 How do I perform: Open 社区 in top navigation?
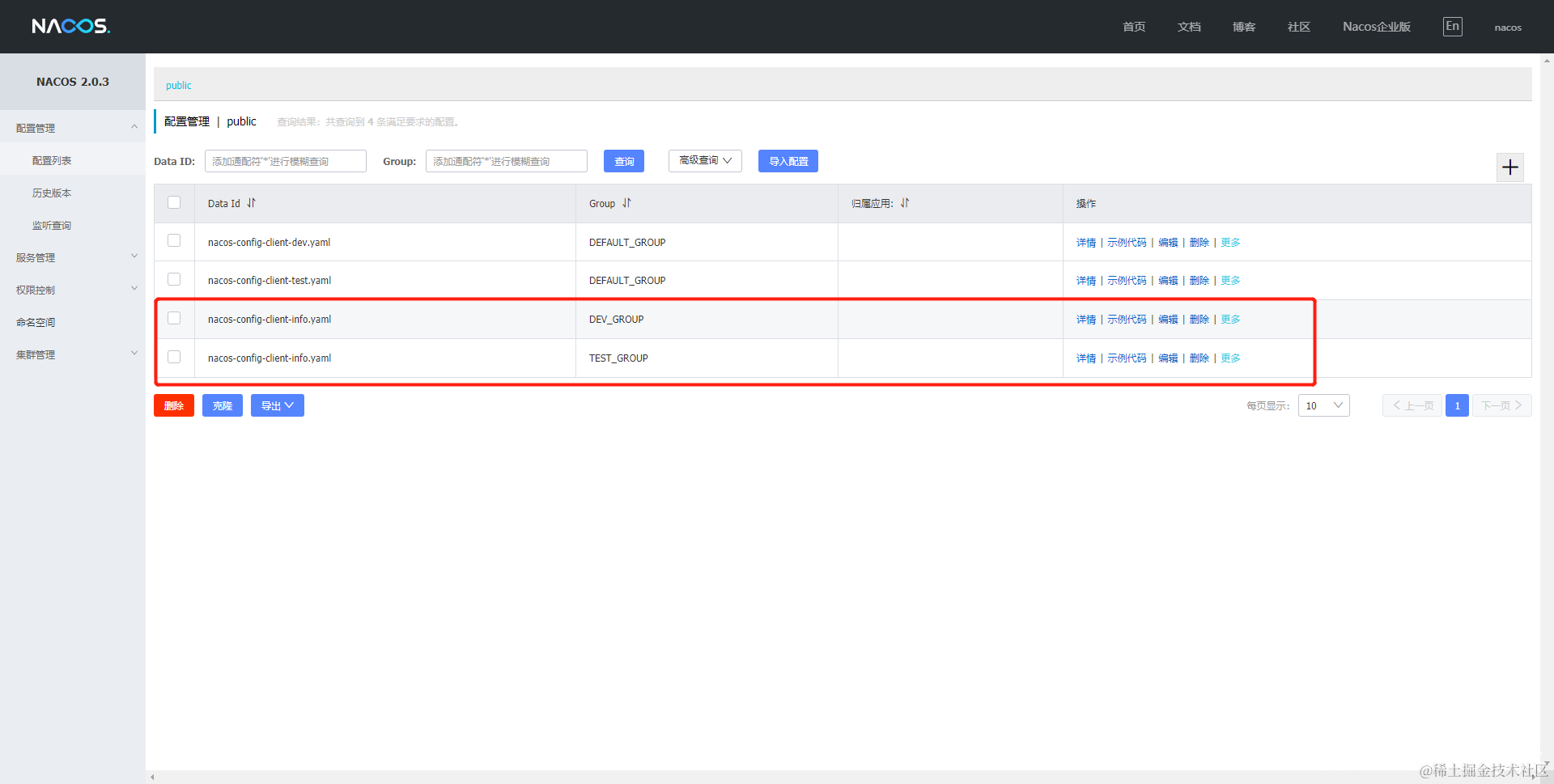coord(1299,27)
